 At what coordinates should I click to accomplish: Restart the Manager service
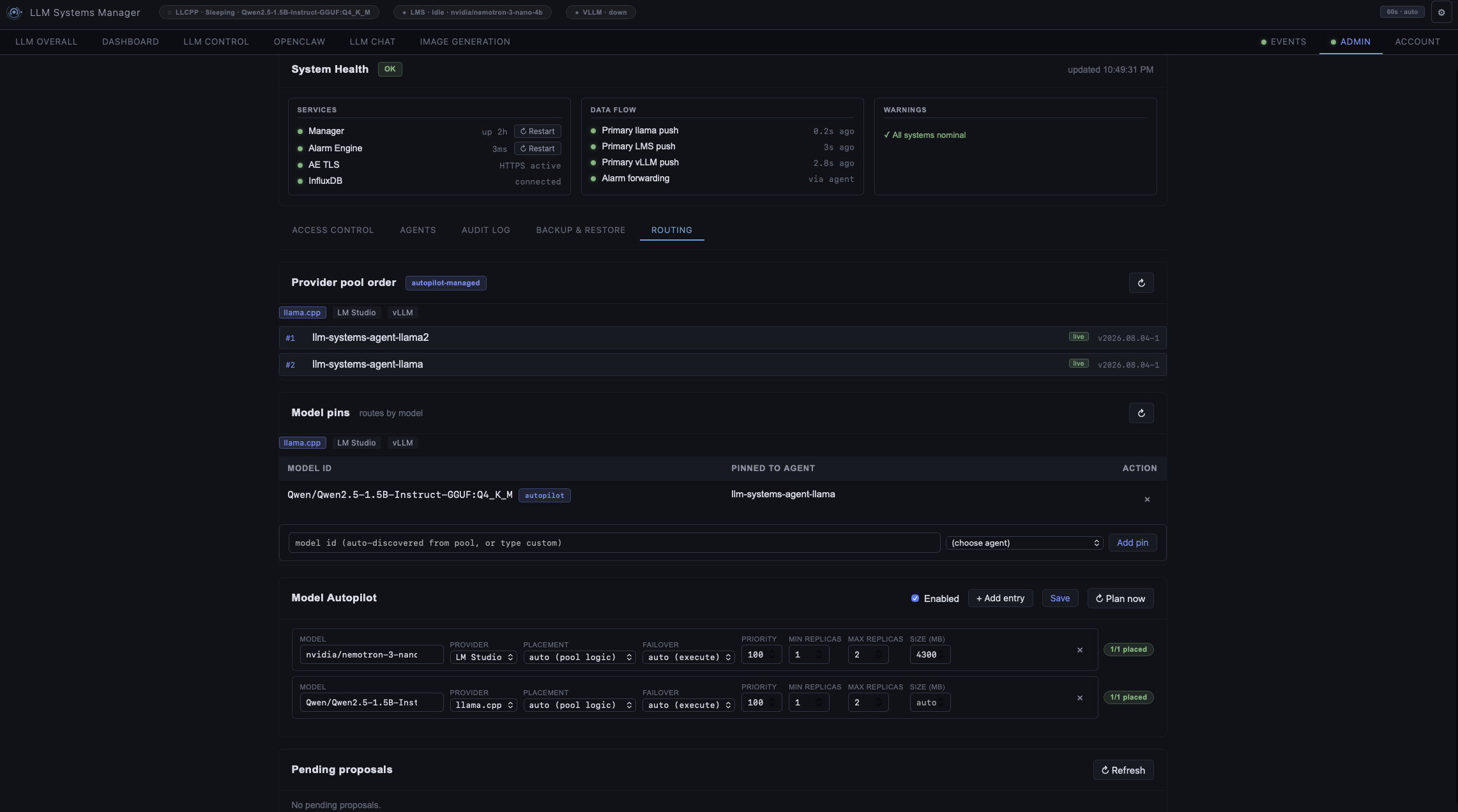tap(537, 132)
